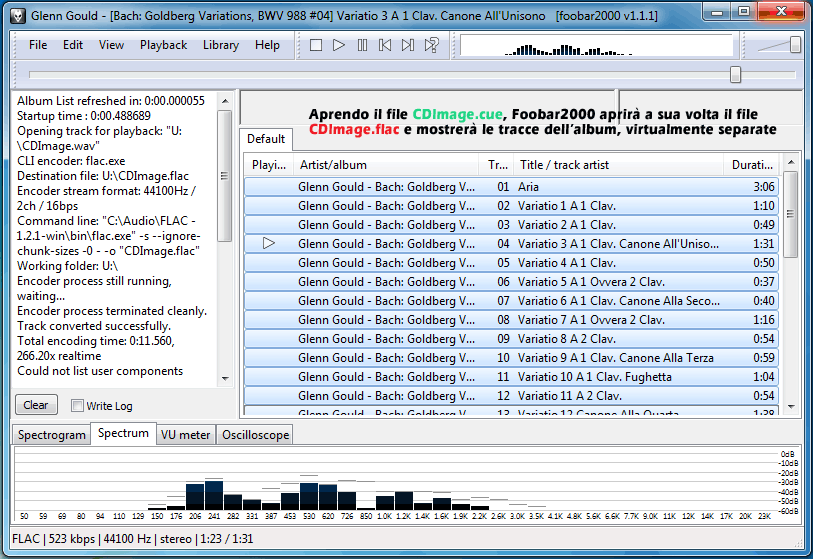Select track 08 Variatio 7 Ovvera 2 Clav.

coord(511,320)
